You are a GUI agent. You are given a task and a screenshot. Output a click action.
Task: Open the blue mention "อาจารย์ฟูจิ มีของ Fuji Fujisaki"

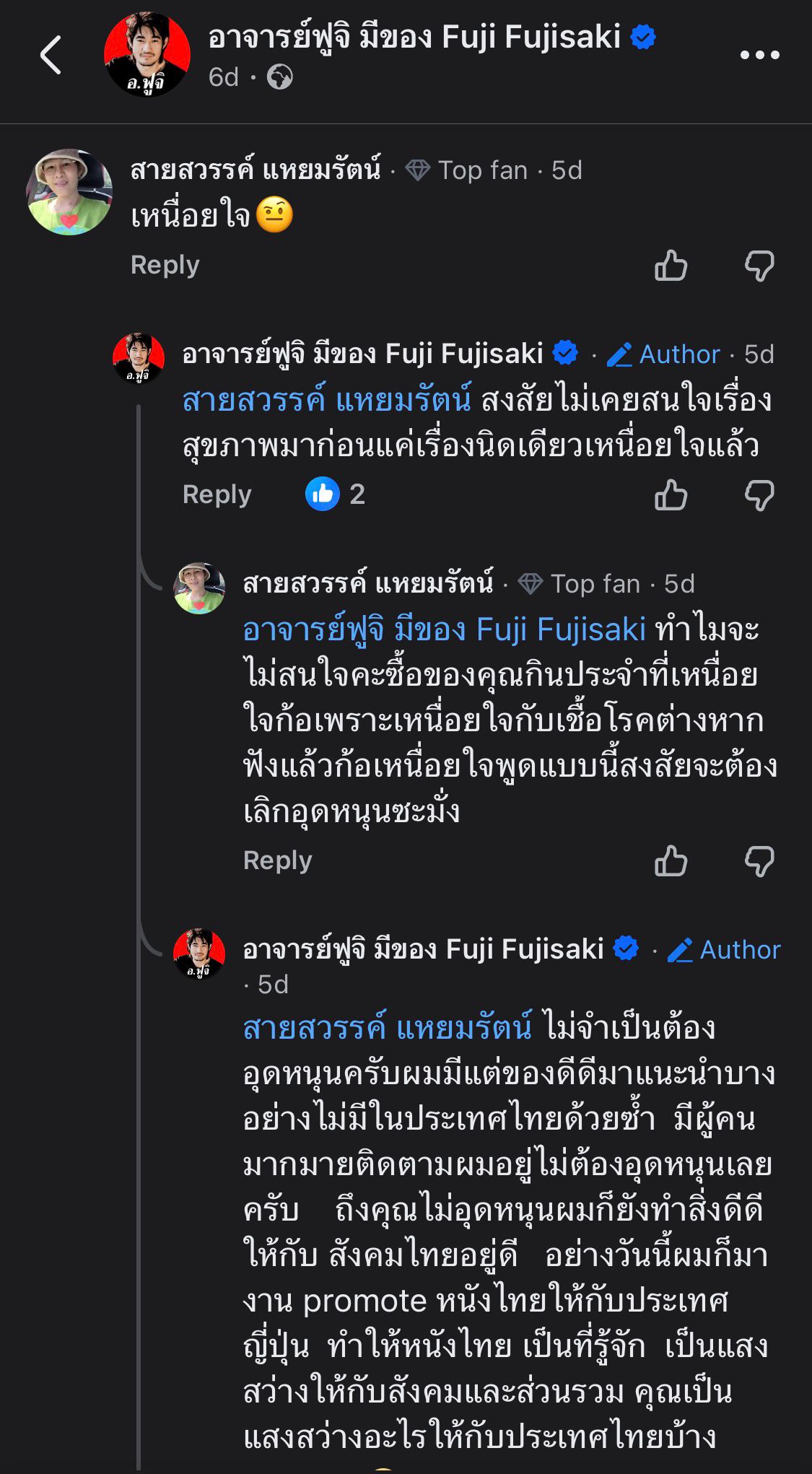444,629
